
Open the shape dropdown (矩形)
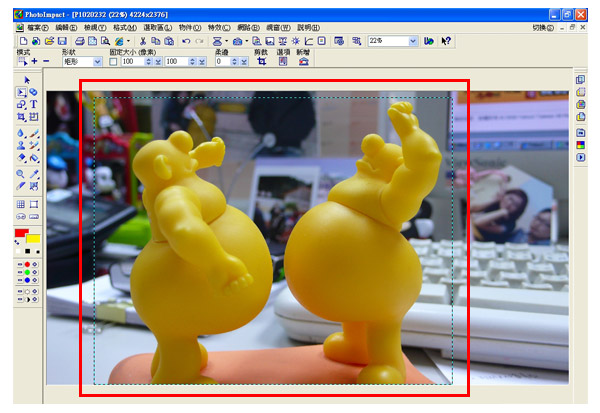99,61
